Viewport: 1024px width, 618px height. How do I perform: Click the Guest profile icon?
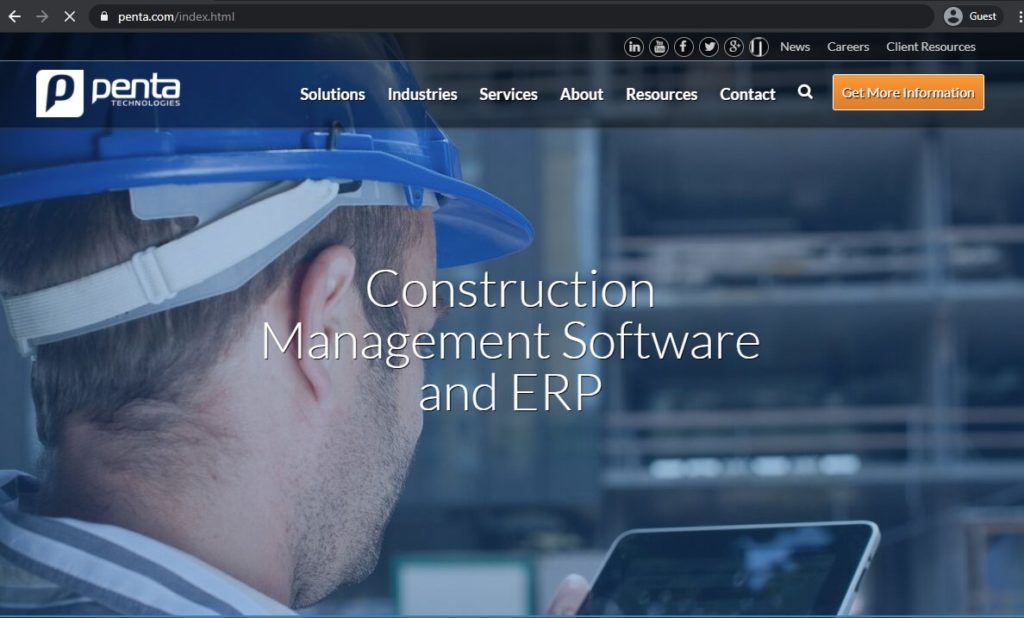click(x=955, y=16)
